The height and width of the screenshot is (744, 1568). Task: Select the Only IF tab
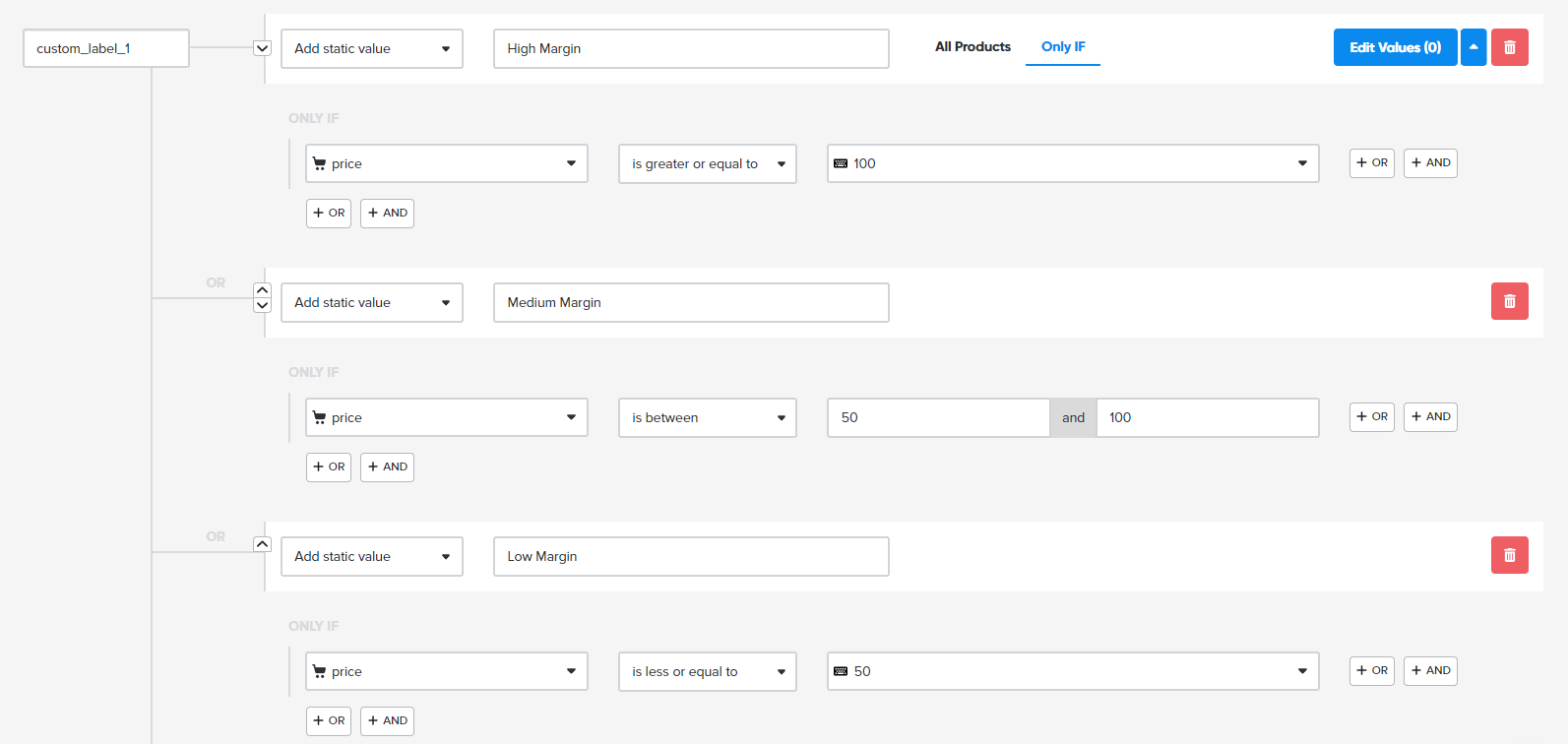pyautogui.click(x=1063, y=47)
